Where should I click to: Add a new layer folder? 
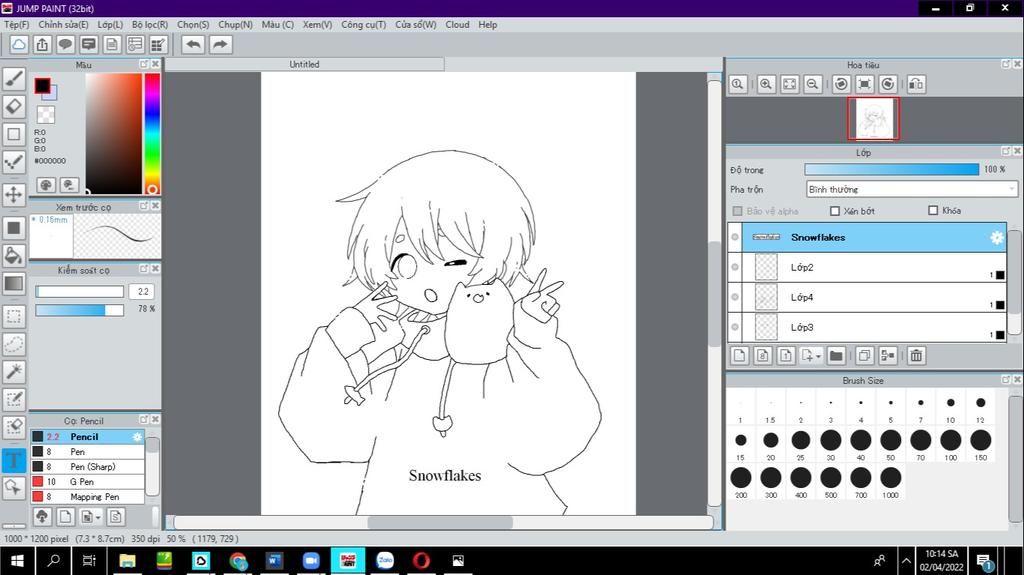pyautogui.click(x=835, y=355)
